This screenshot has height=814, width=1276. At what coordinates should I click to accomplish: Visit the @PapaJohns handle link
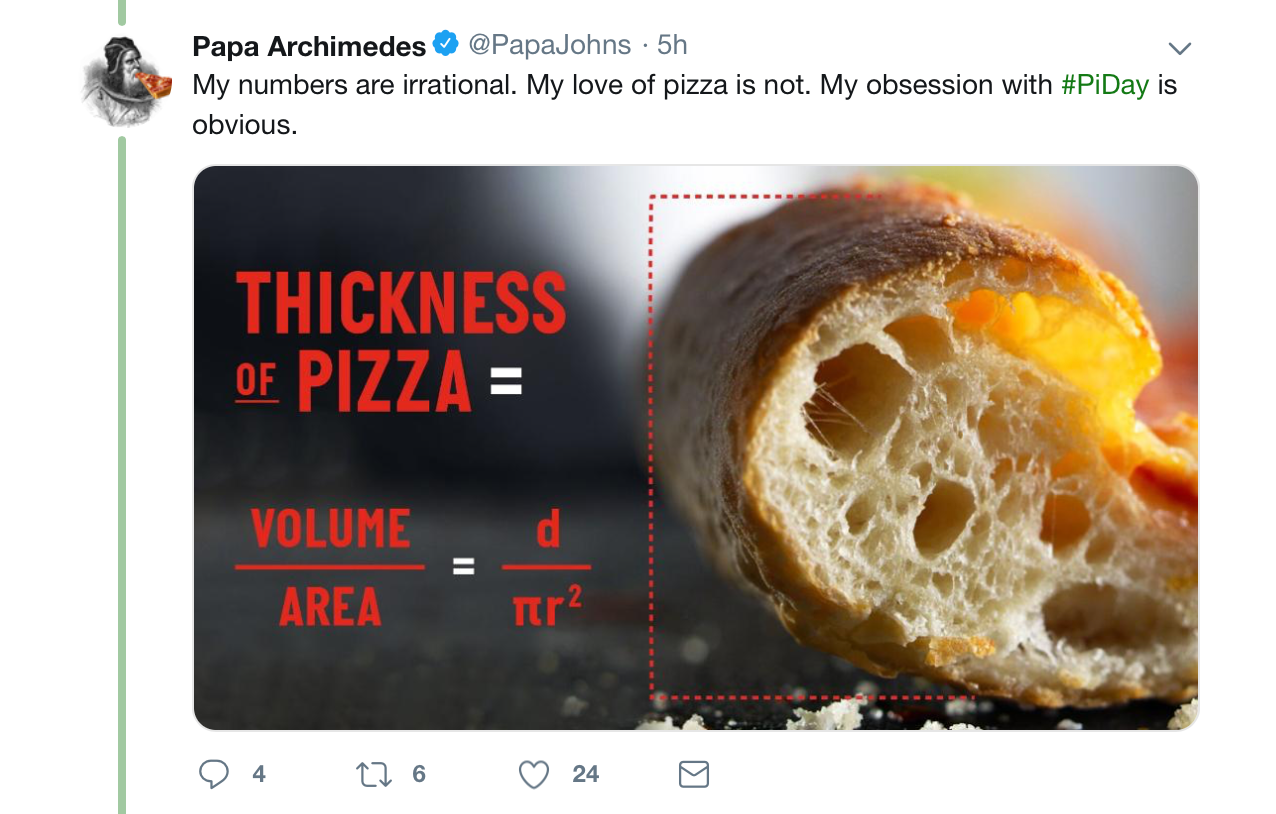550,45
